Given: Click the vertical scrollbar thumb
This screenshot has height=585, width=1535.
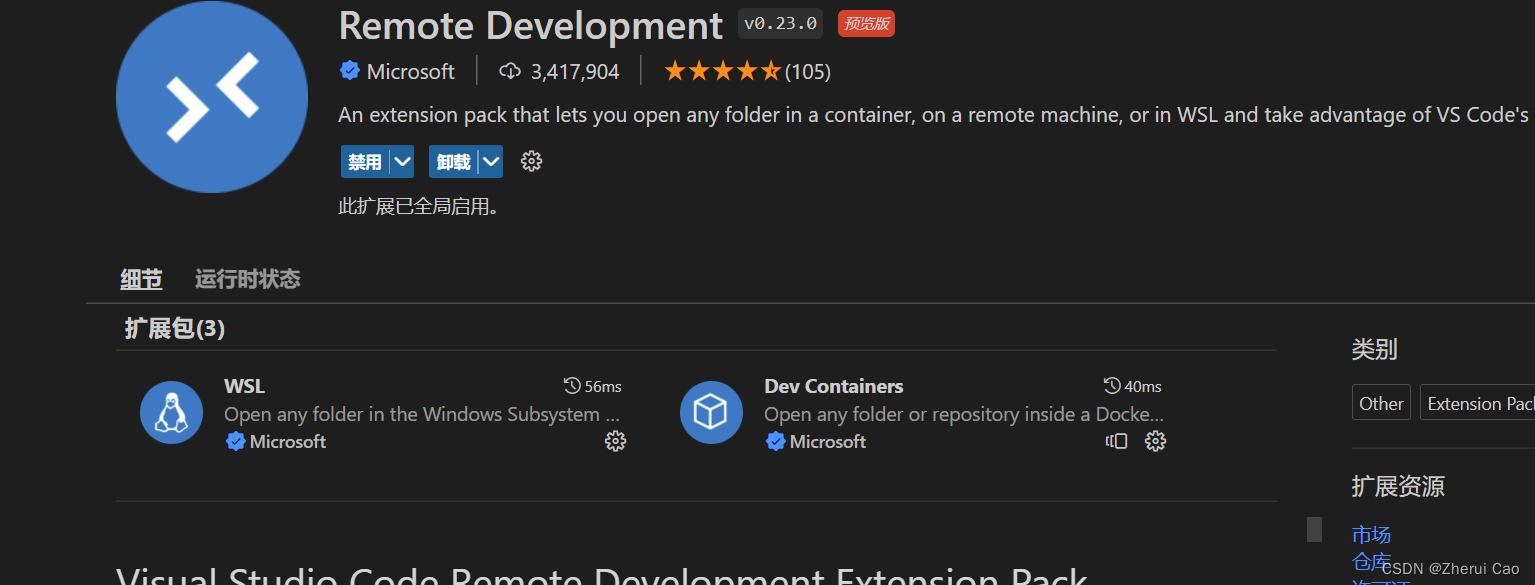Looking at the screenshot, I should click(x=1314, y=529).
